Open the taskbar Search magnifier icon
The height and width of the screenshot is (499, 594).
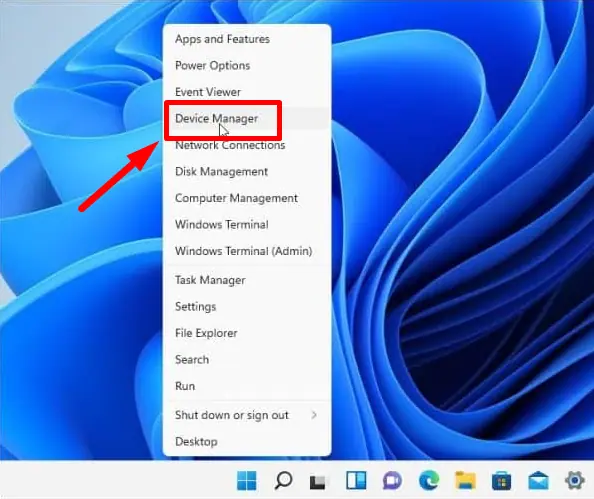tap(283, 480)
